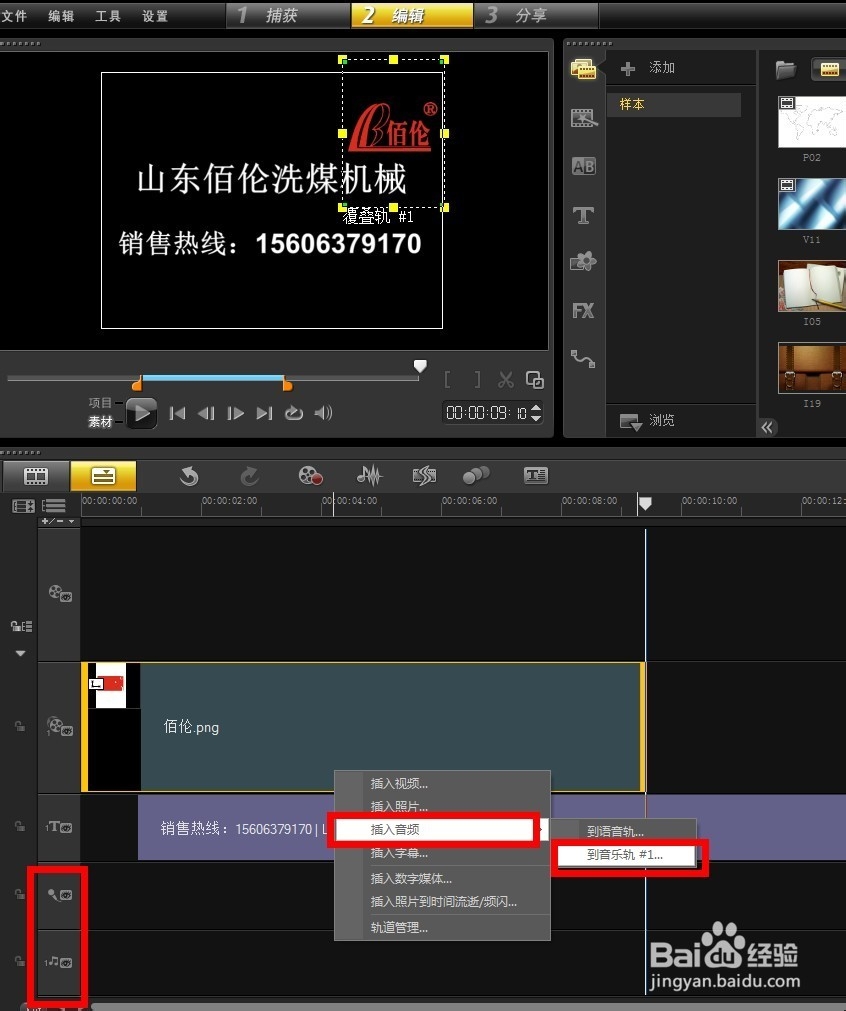Open Track Manager icon beside ruler

(54, 506)
